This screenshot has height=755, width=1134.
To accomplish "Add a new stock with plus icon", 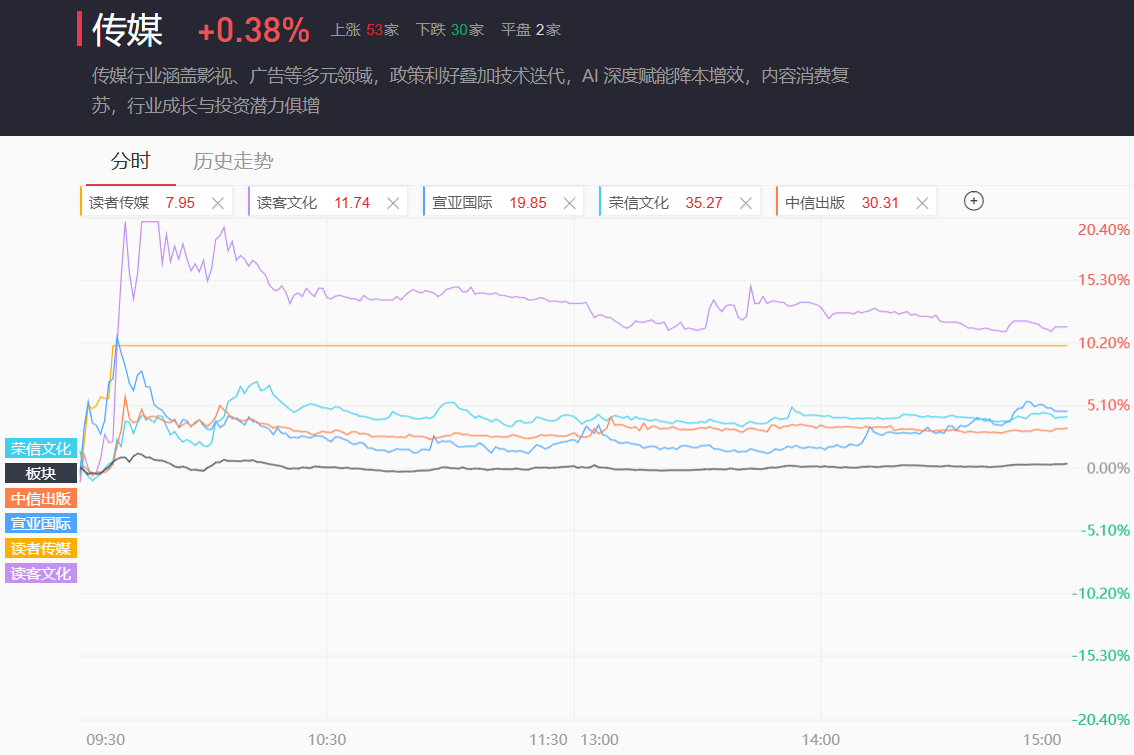I will point(974,201).
